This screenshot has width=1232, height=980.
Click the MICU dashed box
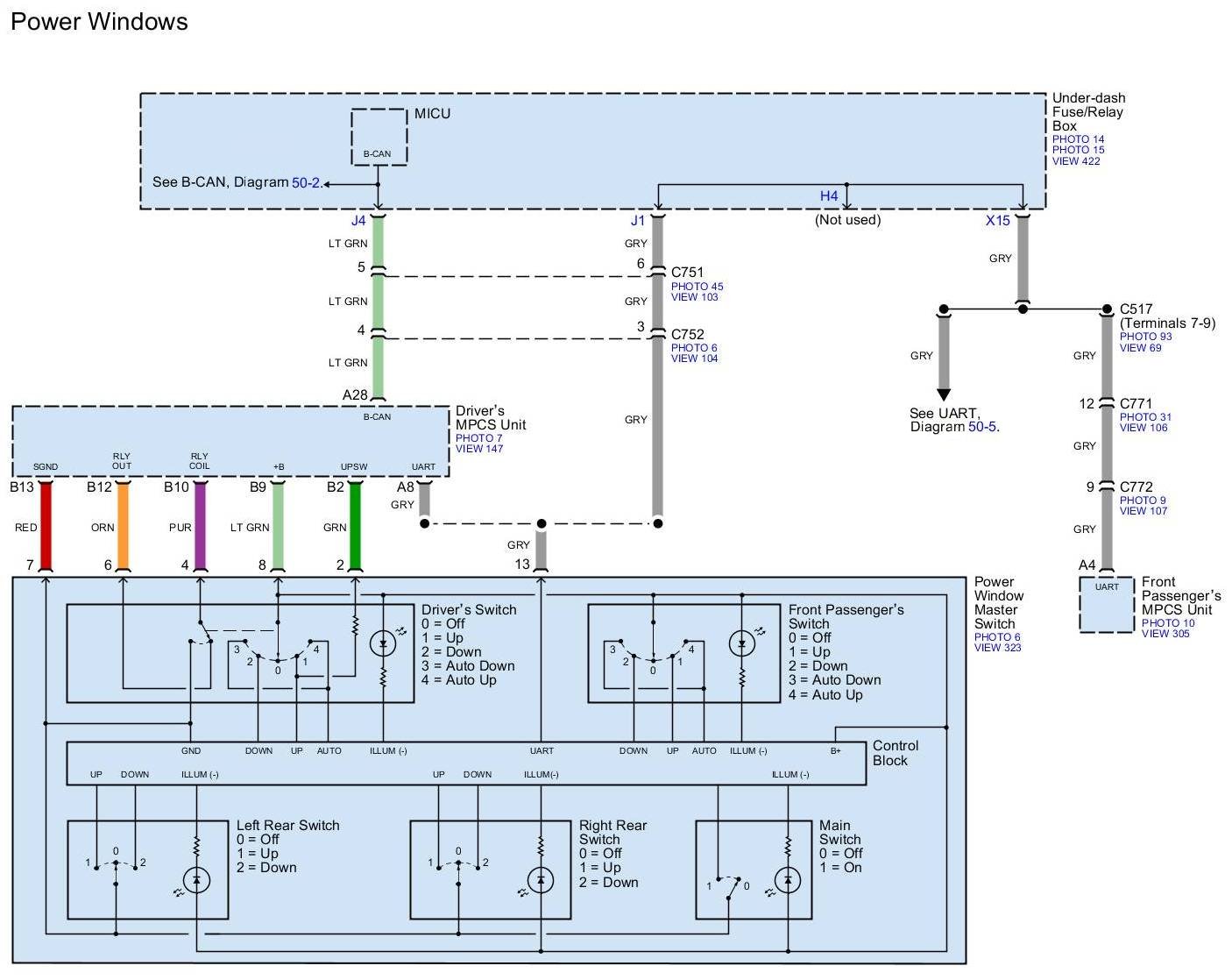click(379, 136)
